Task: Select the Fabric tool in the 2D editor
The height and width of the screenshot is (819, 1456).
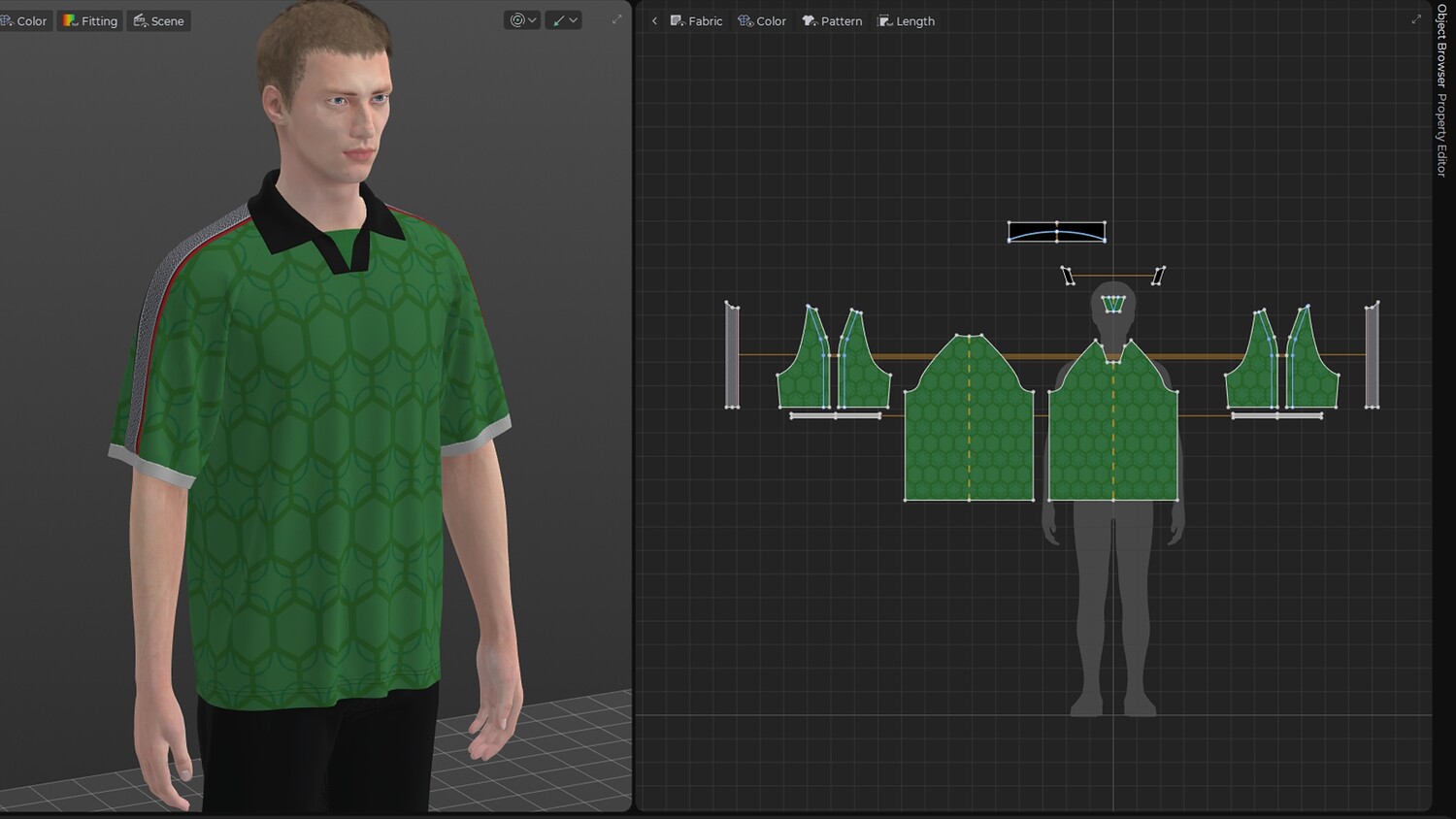Action: click(696, 20)
